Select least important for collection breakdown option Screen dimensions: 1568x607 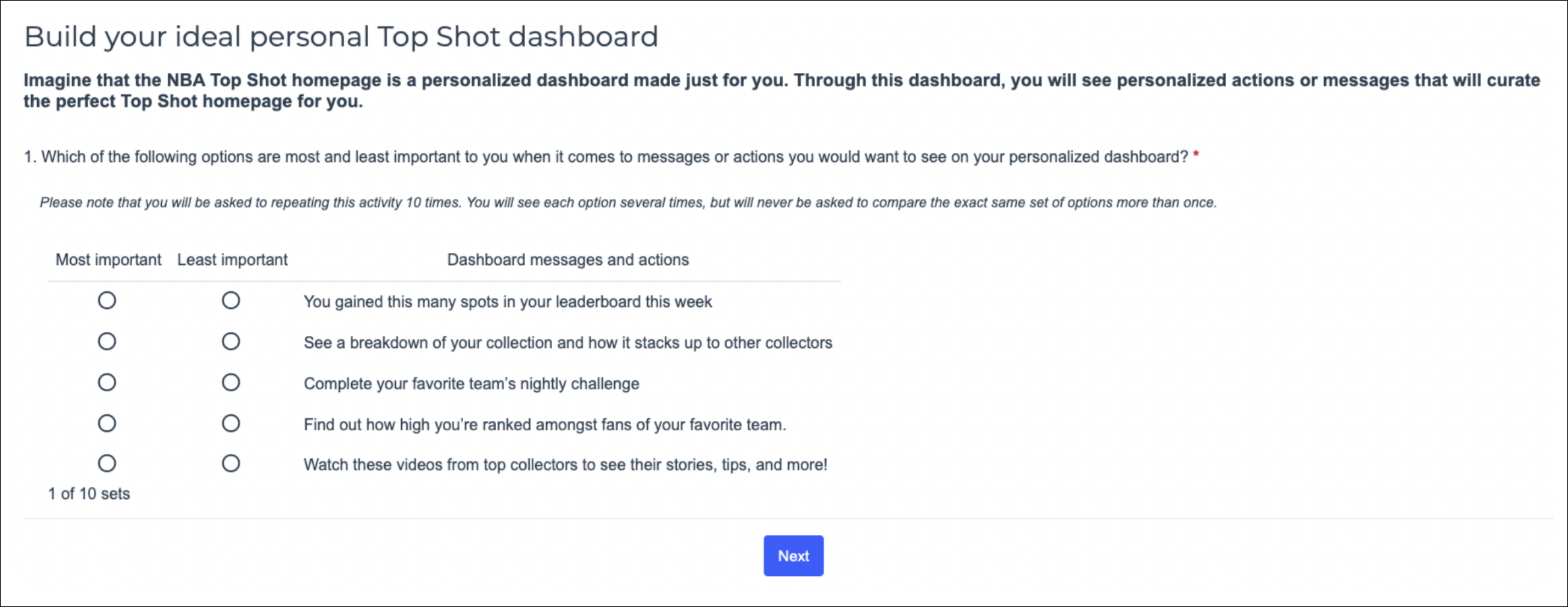(231, 341)
